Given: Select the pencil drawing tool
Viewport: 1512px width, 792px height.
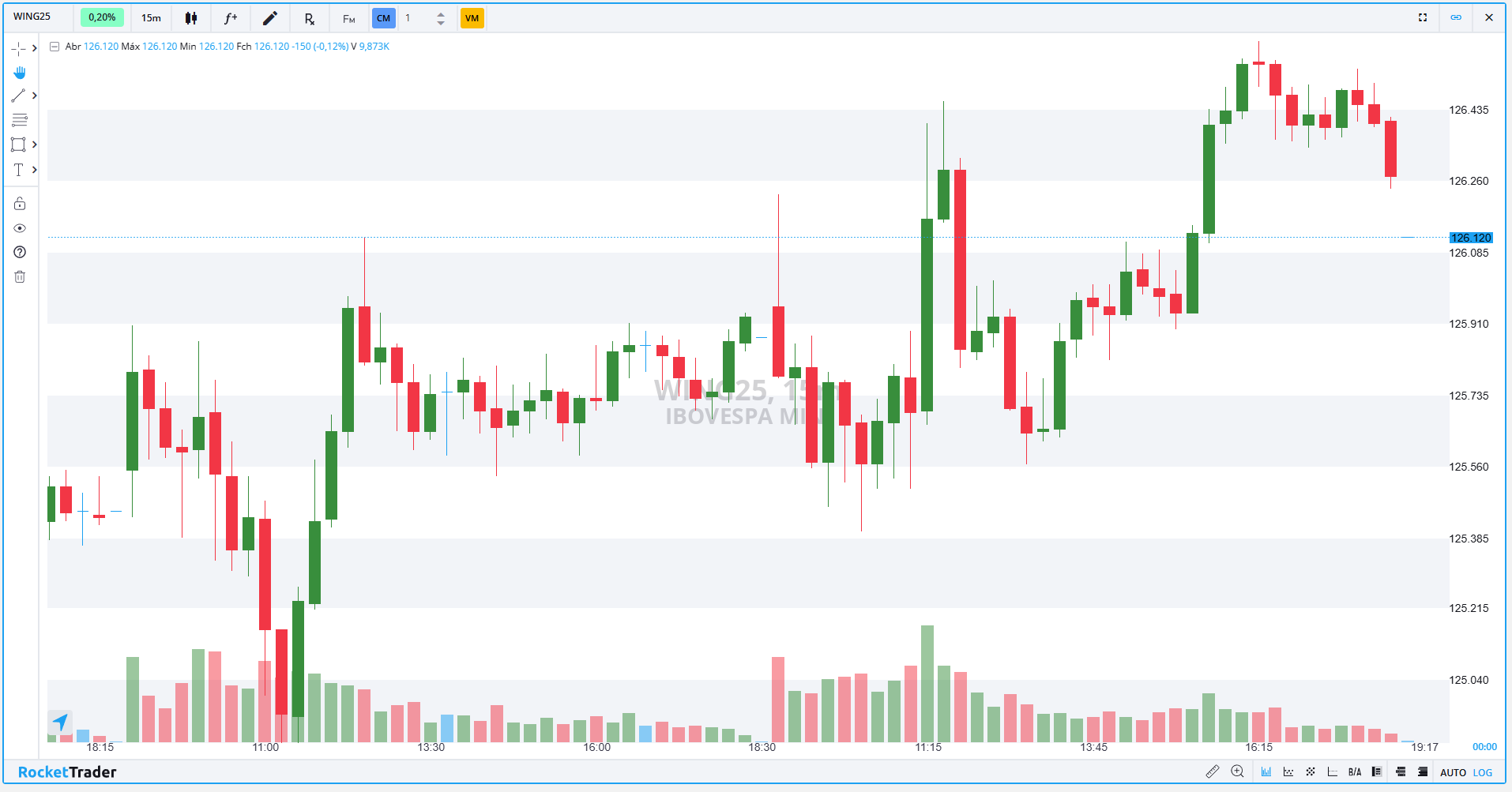Looking at the screenshot, I should [x=270, y=18].
